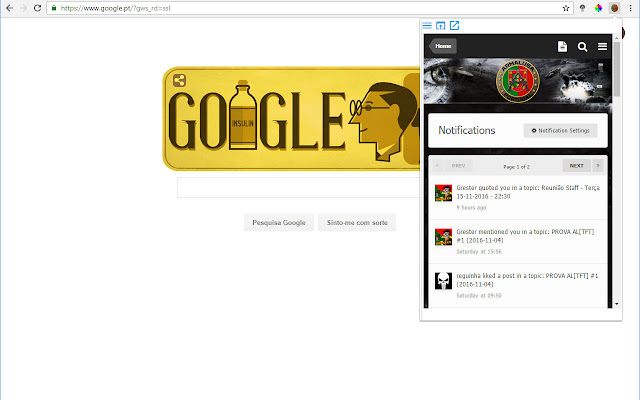Click Grester's avatar on the mentioned notification

pos(443,237)
